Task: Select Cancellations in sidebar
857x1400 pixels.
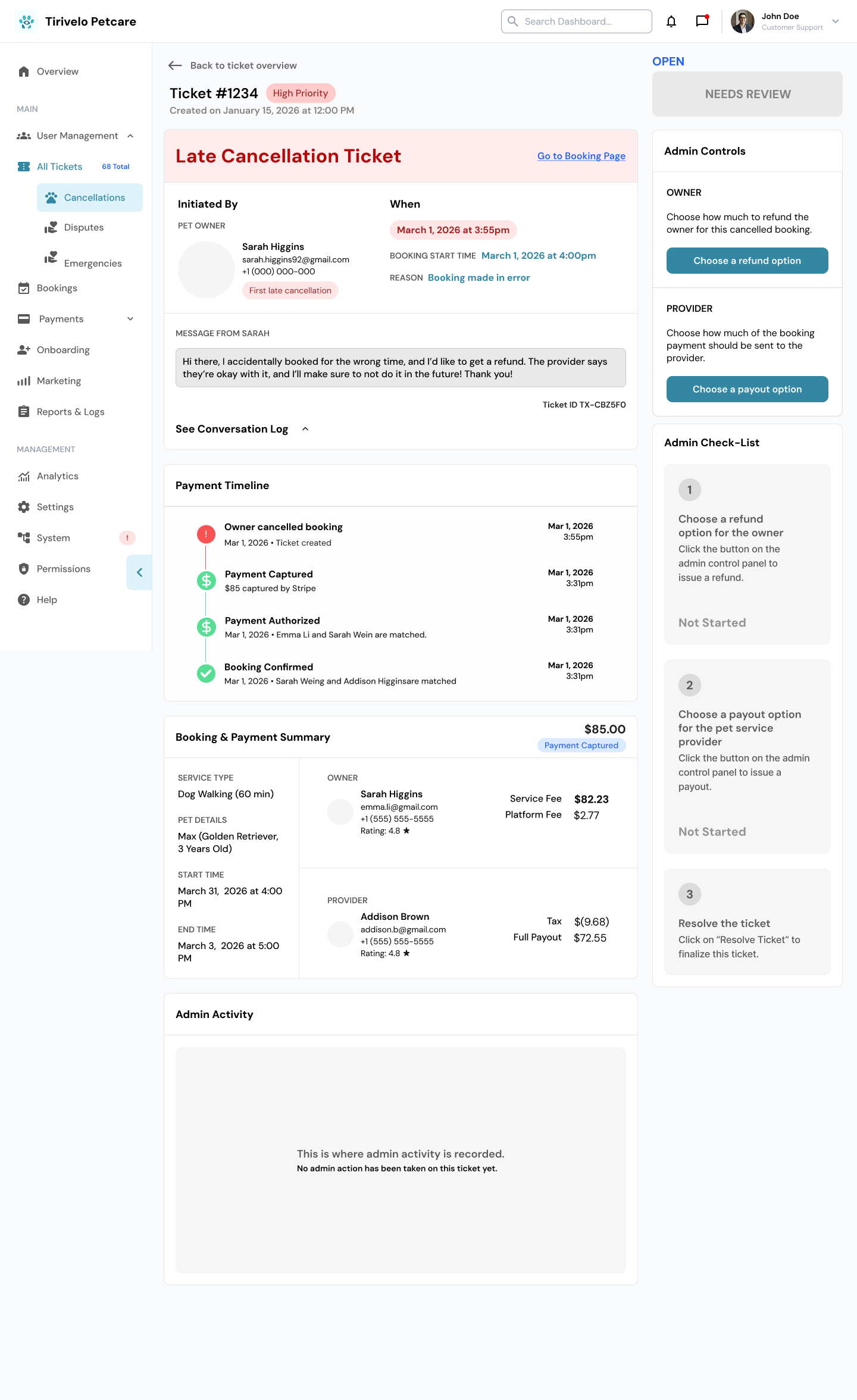Action: (90, 198)
